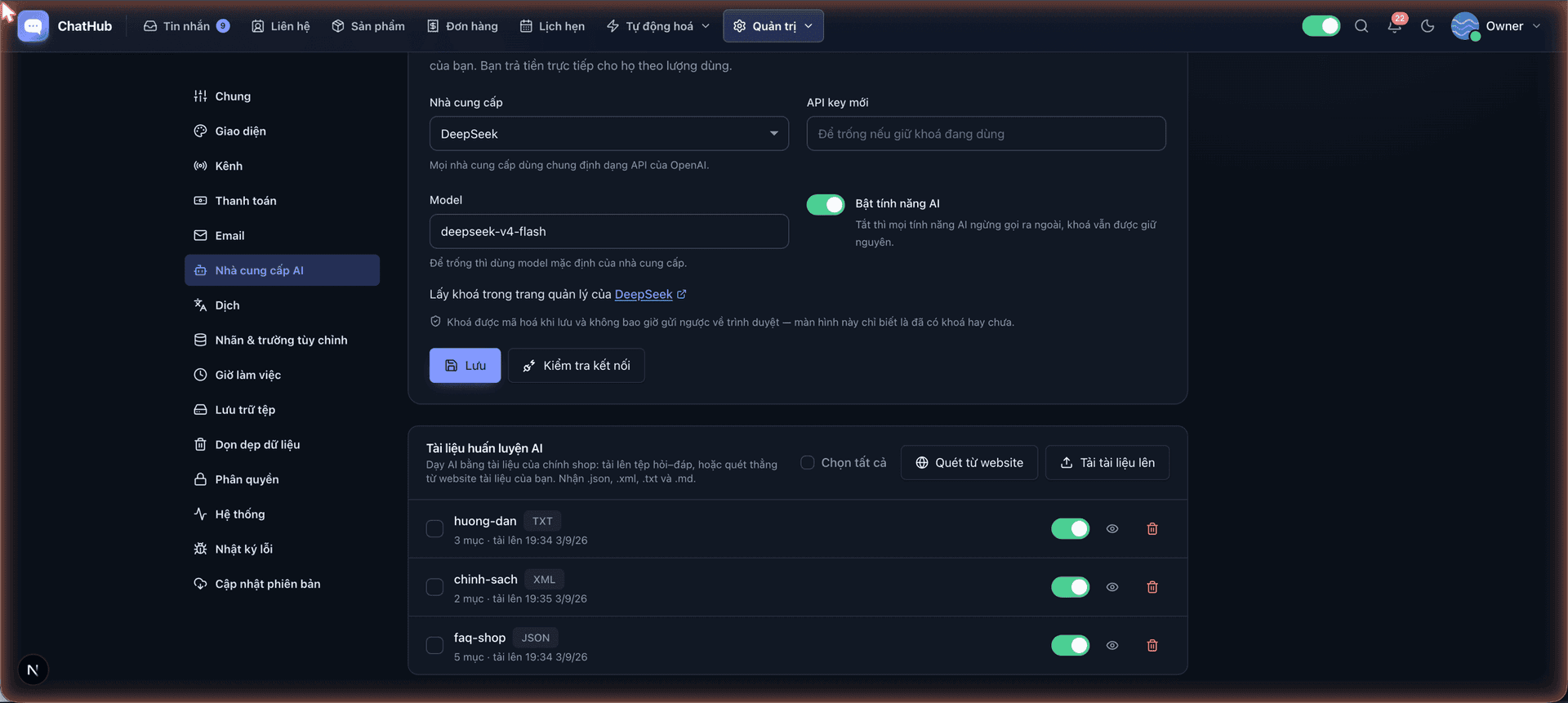Click the ChatHub logo icon
Viewport: 1568px width, 703px height.
33,26
